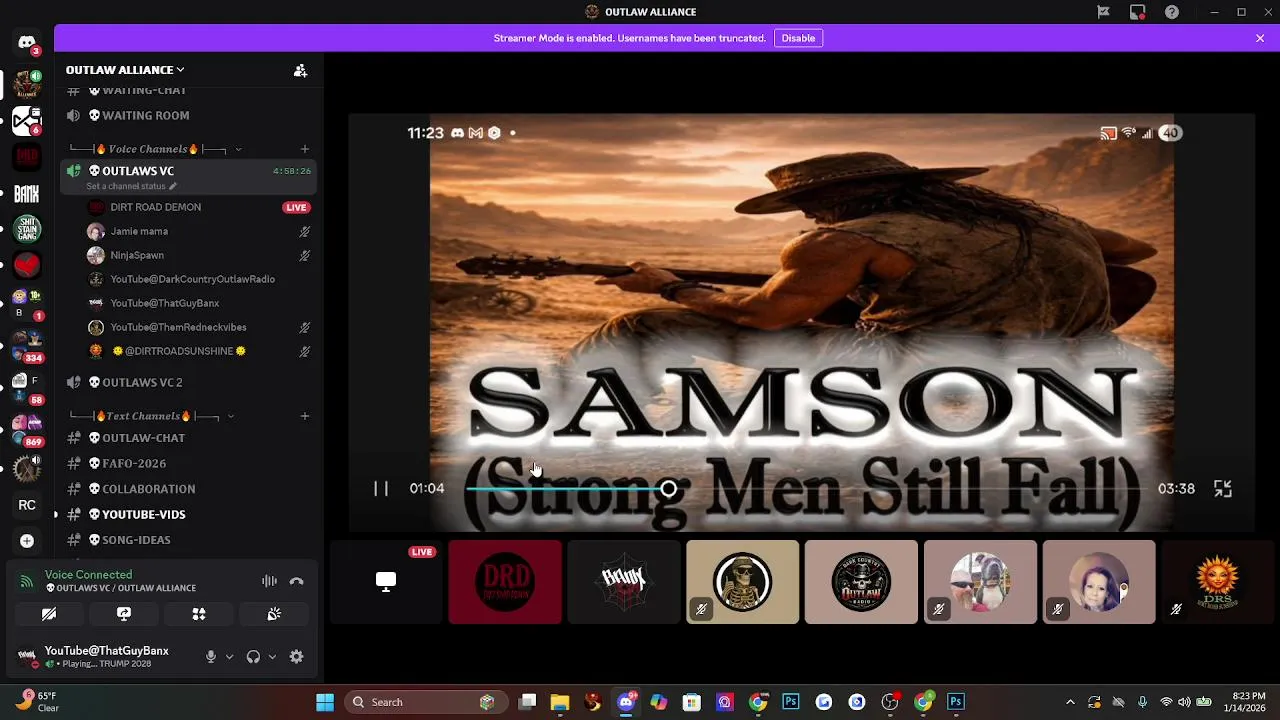Open OUTLAW ALLIANCE server dropdown

[x=125, y=70]
